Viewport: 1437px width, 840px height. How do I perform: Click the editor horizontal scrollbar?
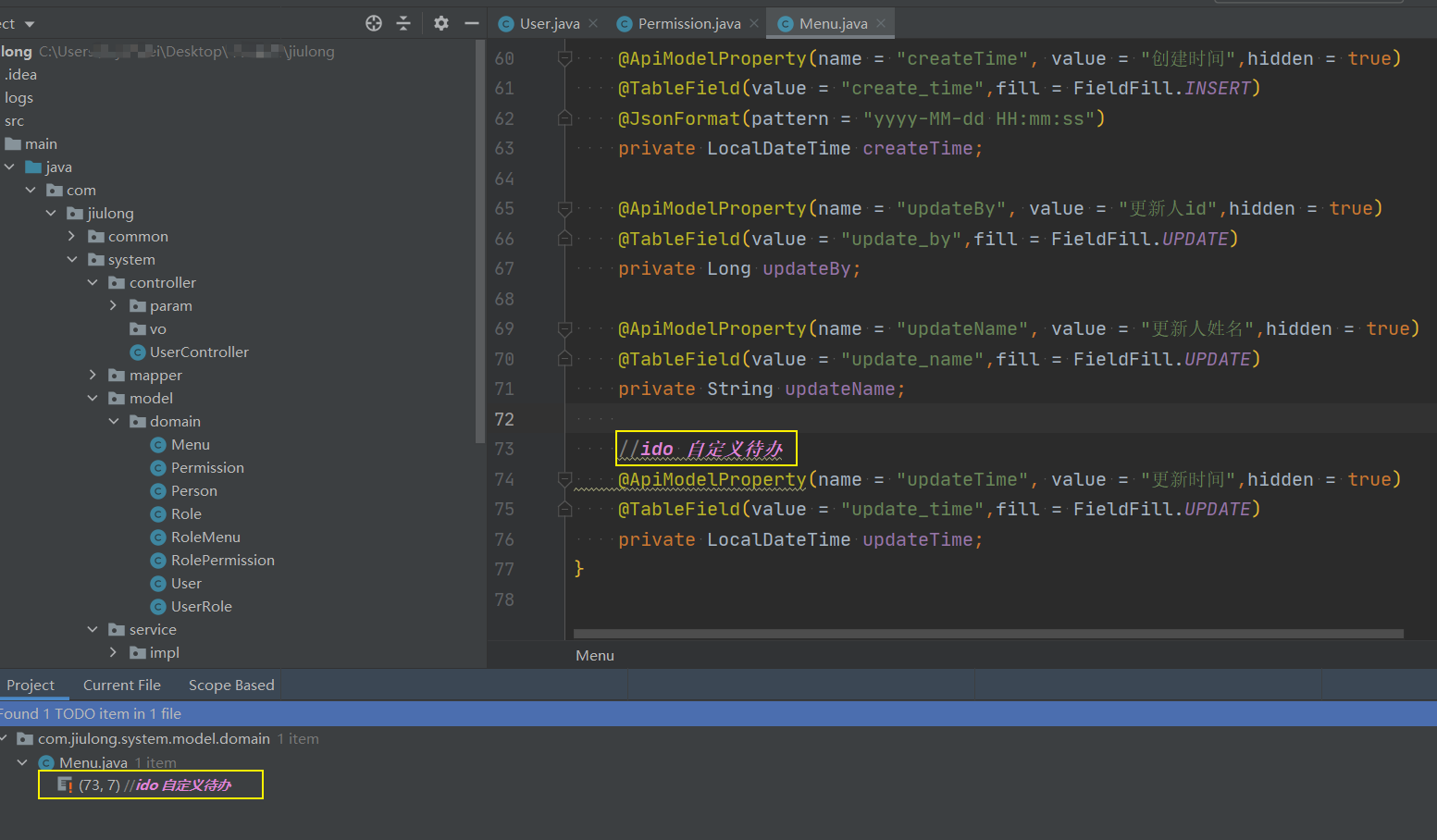click(988, 634)
